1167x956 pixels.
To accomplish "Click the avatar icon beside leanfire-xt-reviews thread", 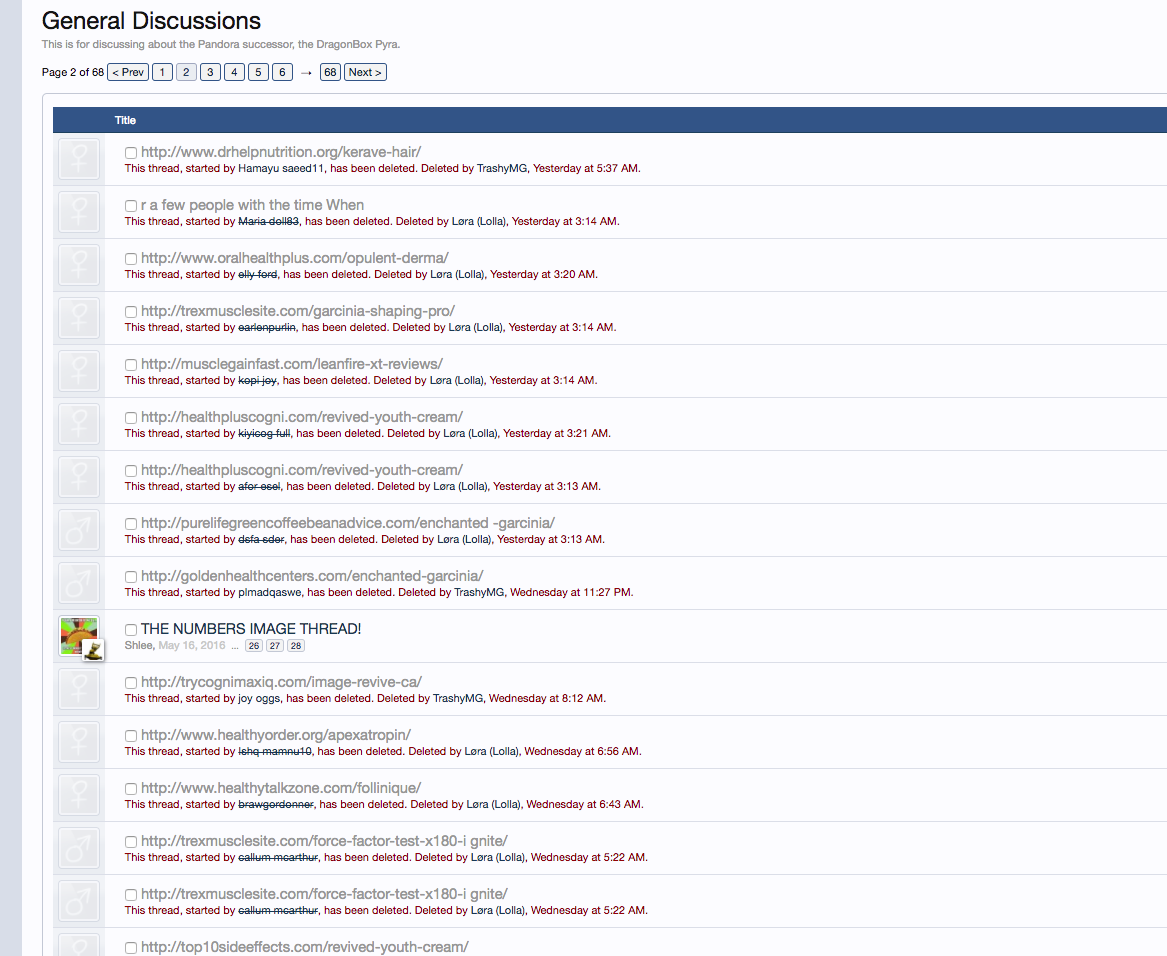I will [78, 371].
